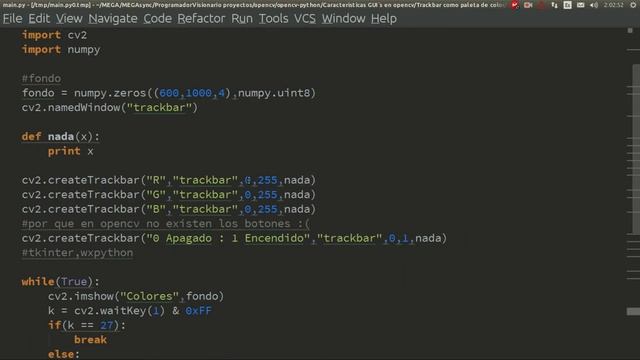
Task: Click the '#fondo' comment
Action: [x=41, y=78]
